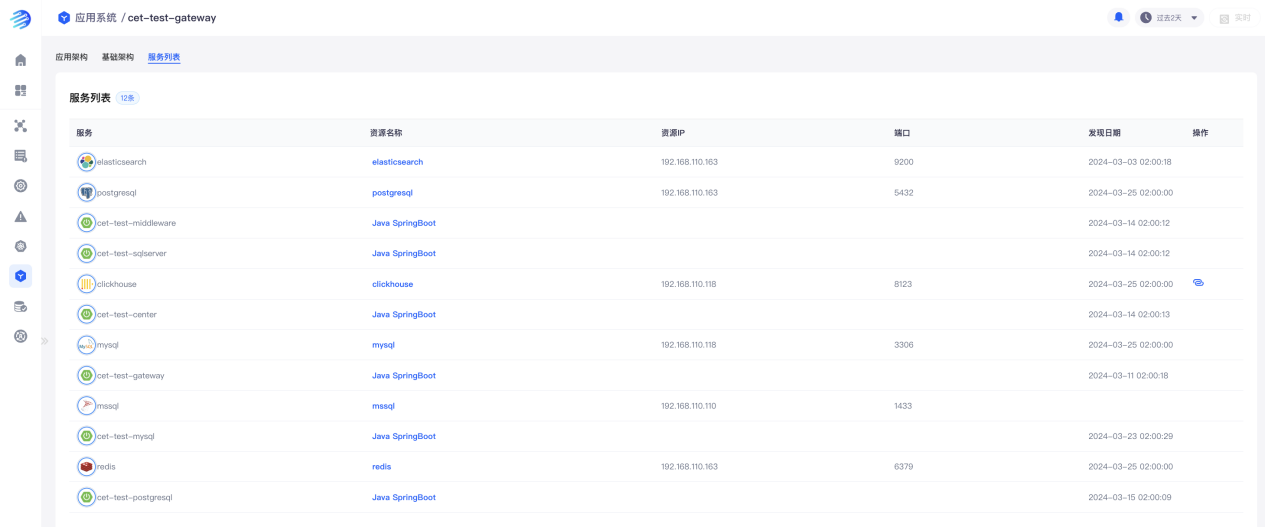The image size is (1265, 527).
Task: Click the elasticsearch service icon
Action: pos(87,162)
